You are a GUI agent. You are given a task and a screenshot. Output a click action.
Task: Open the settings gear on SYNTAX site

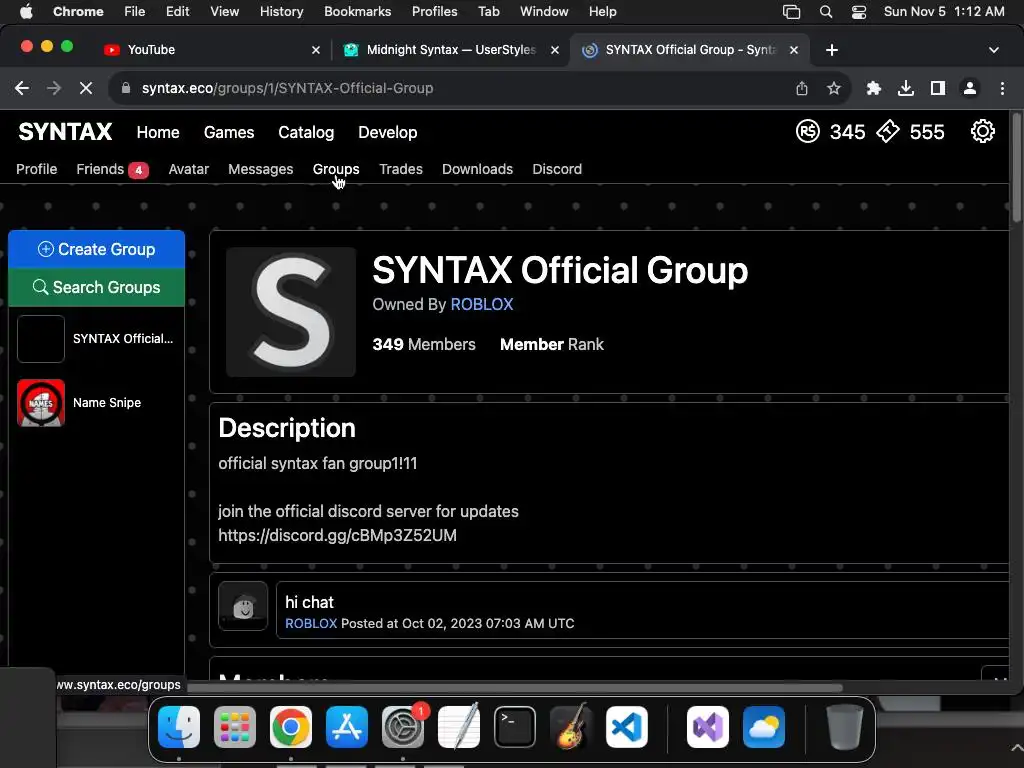click(x=982, y=132)
